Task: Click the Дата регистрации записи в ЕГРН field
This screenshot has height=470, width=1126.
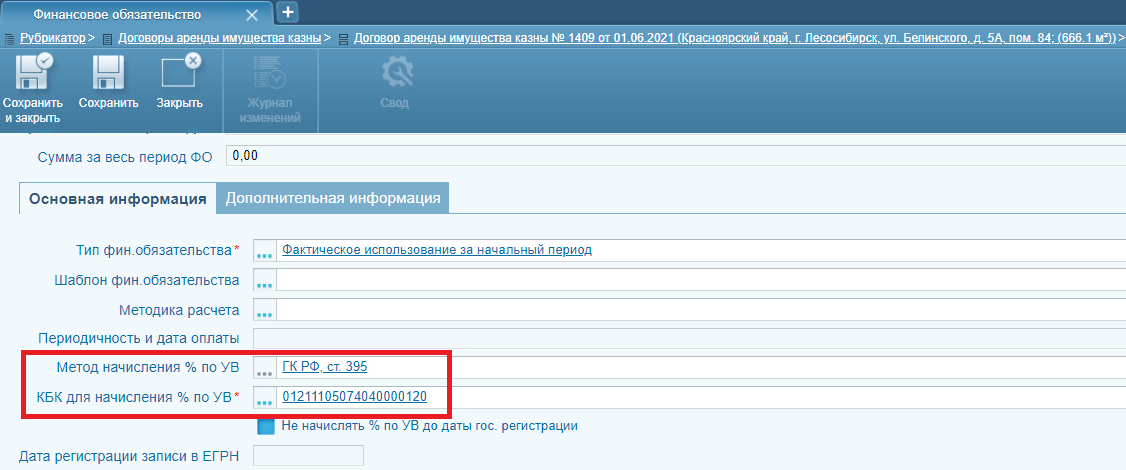Action: (x=308, y=456)
